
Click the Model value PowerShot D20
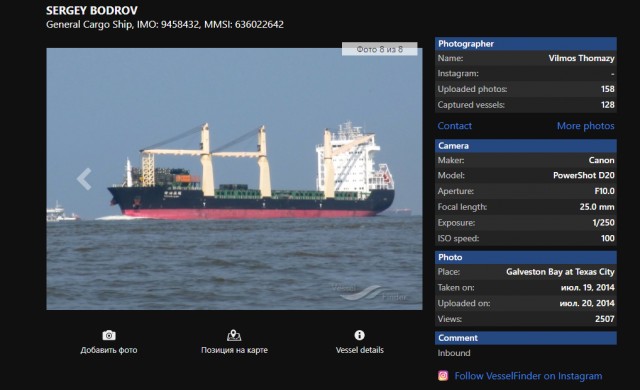pos(584,175)
